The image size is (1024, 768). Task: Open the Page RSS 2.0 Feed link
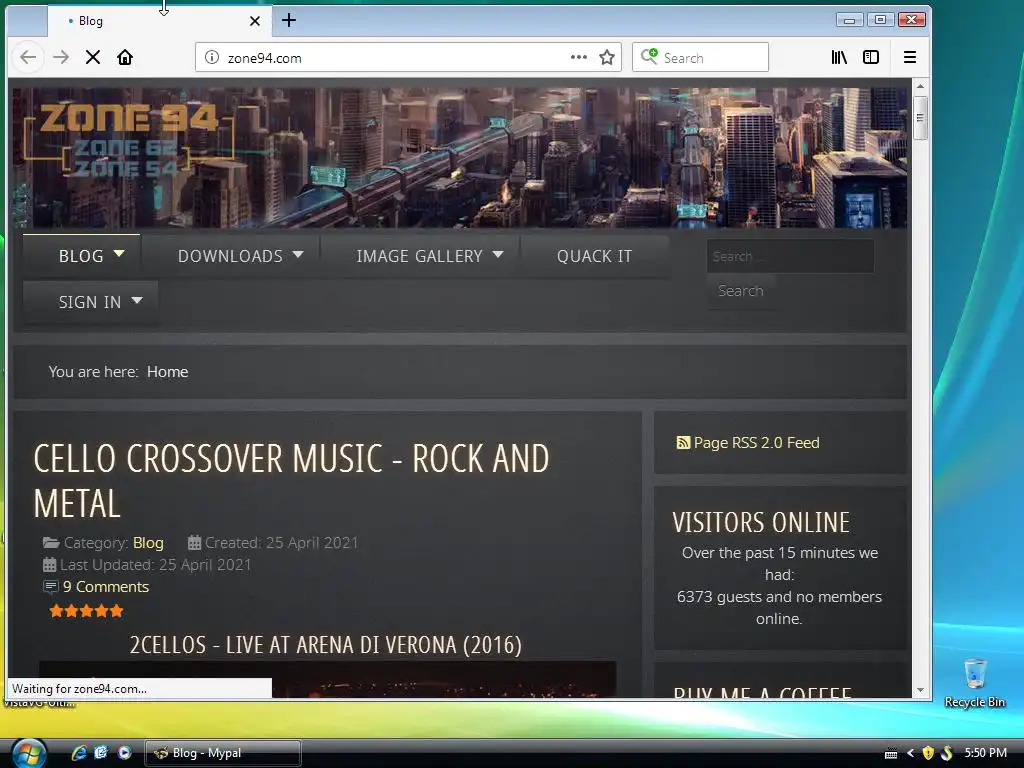756,443
